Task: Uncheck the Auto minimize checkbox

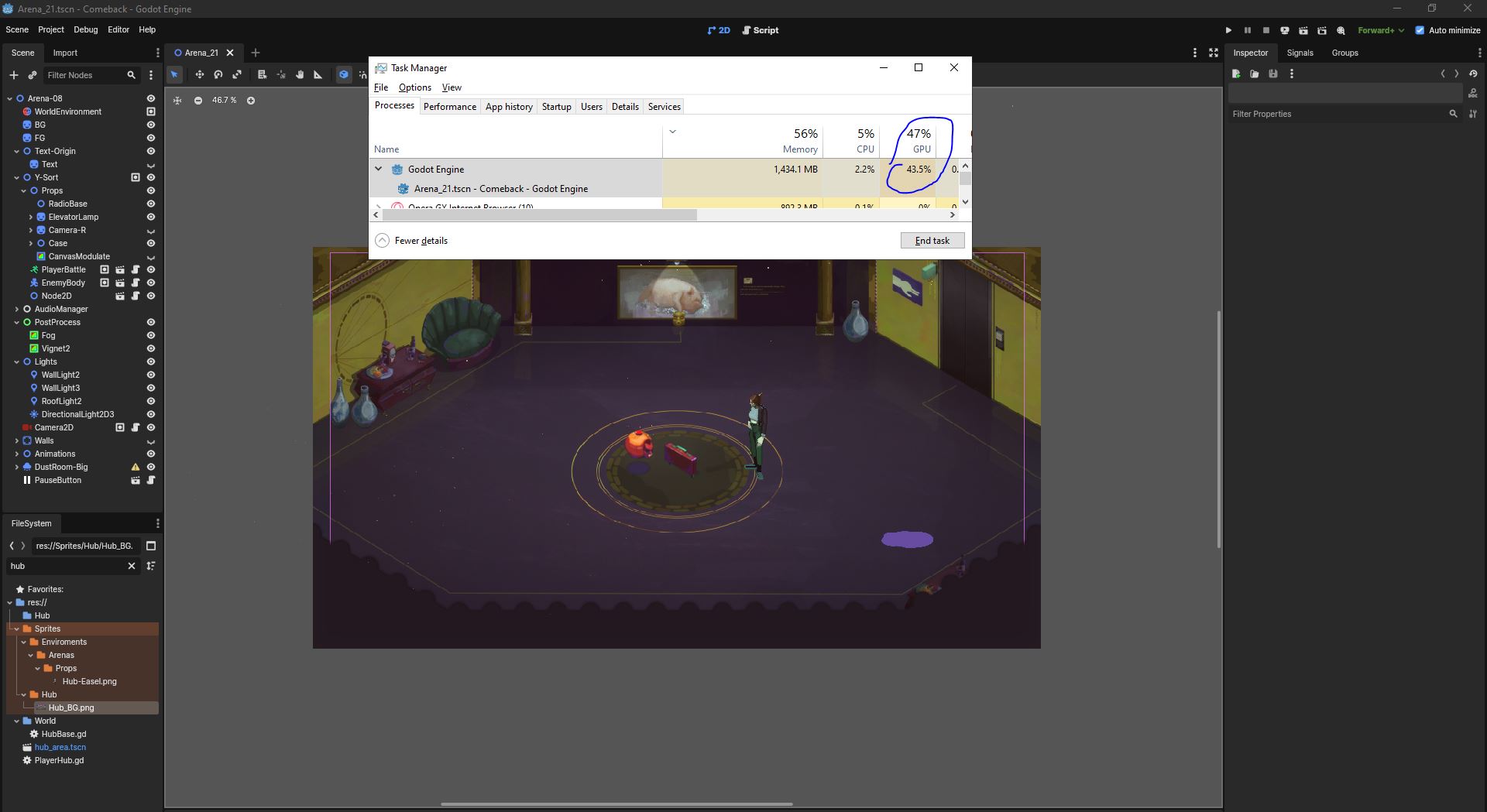Action: point(1420,30)
